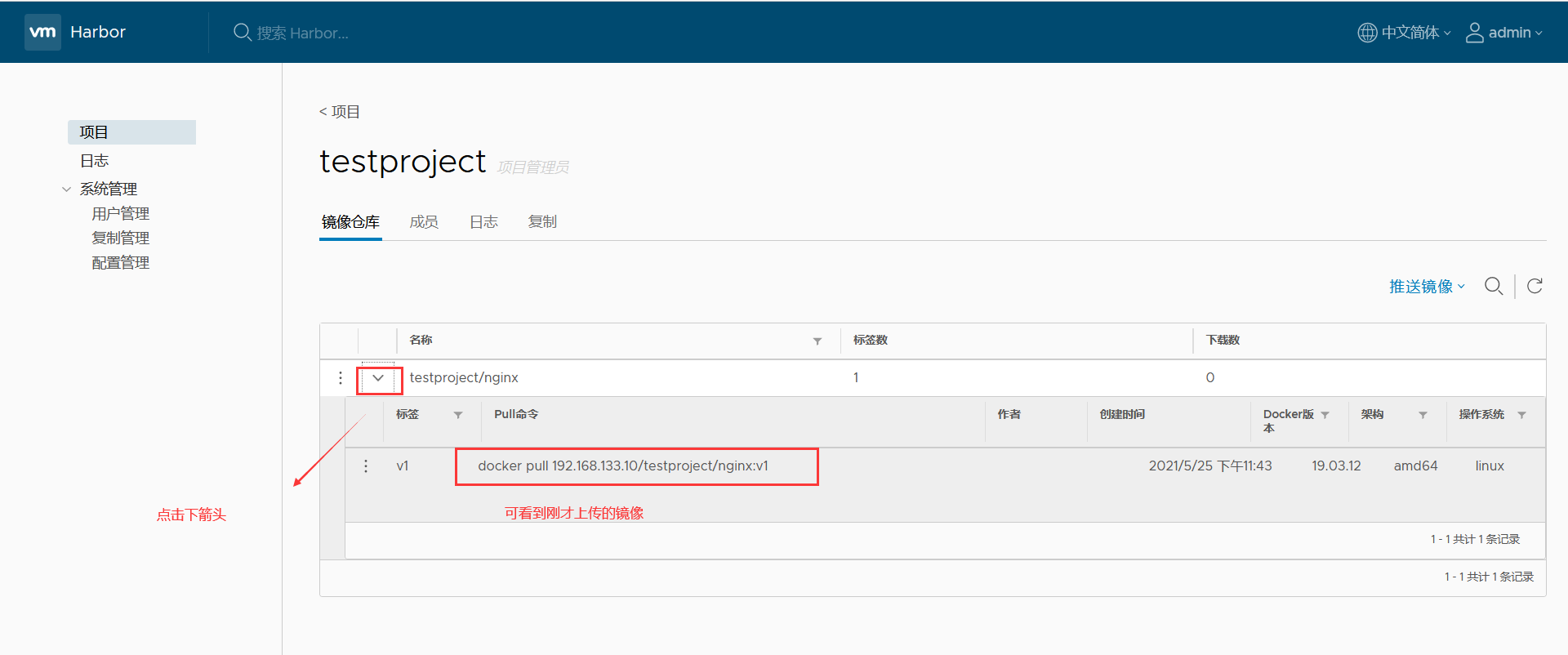Viewport: 1568px width, 655px height.
Task: Click the v1 tag cell
Action: coord(403,466)
